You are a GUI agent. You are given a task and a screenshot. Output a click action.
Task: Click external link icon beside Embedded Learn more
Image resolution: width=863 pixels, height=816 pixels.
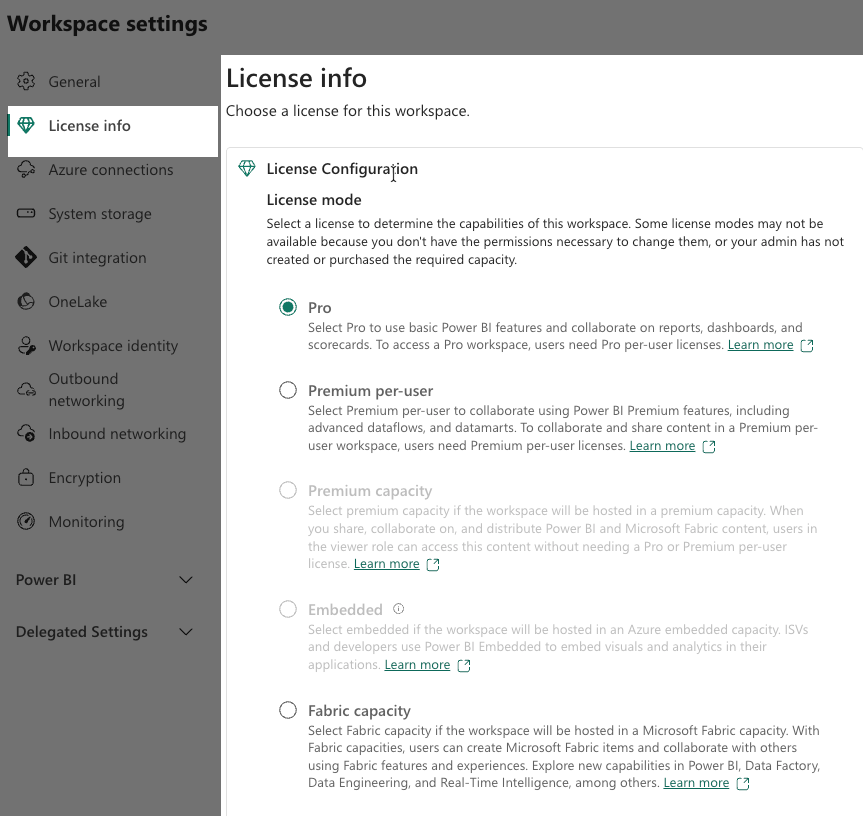pyautogui.click(x=464, y=665)
